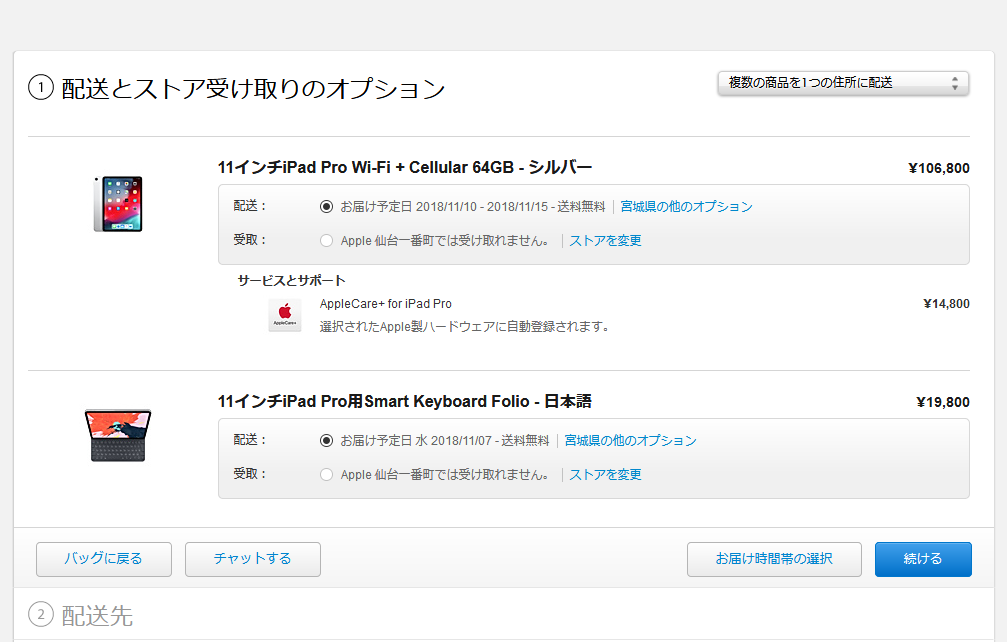
Task: Click the step 1 circled number icon
Action: pyautogui.click(x=40, y=87)
